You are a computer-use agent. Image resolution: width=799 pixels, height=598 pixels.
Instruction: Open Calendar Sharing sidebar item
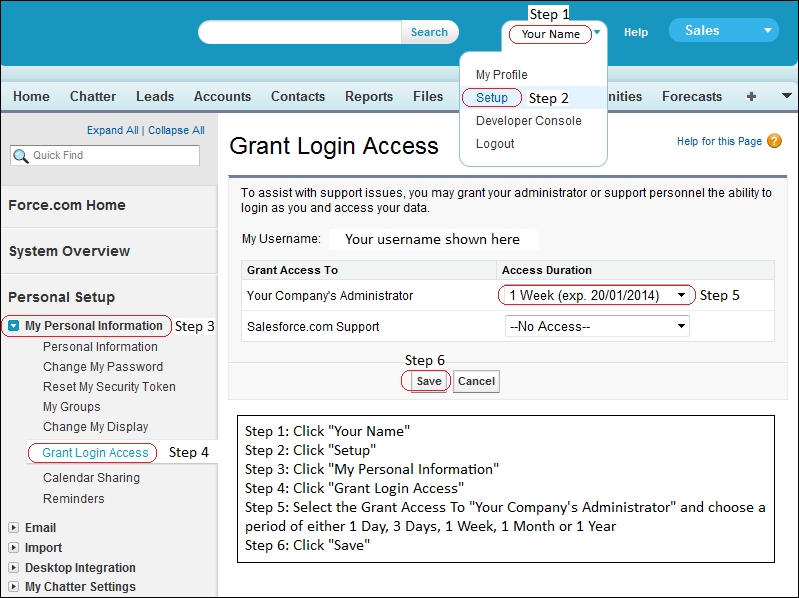point(91,478)
